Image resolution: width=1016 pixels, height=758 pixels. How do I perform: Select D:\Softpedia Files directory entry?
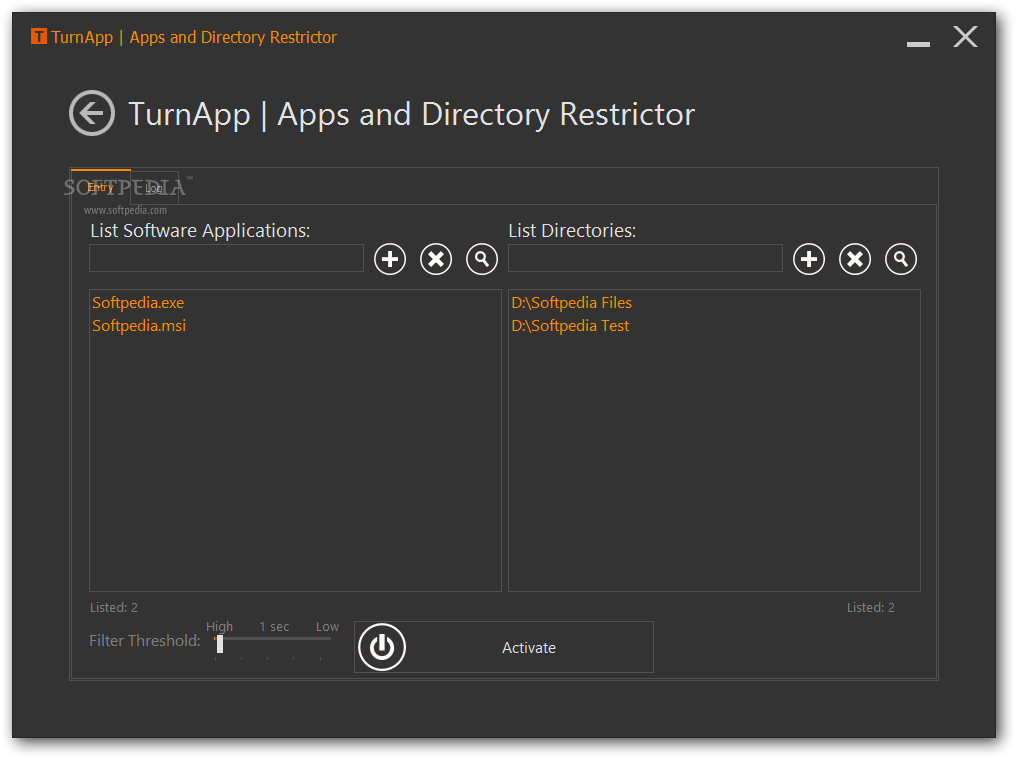571,302
